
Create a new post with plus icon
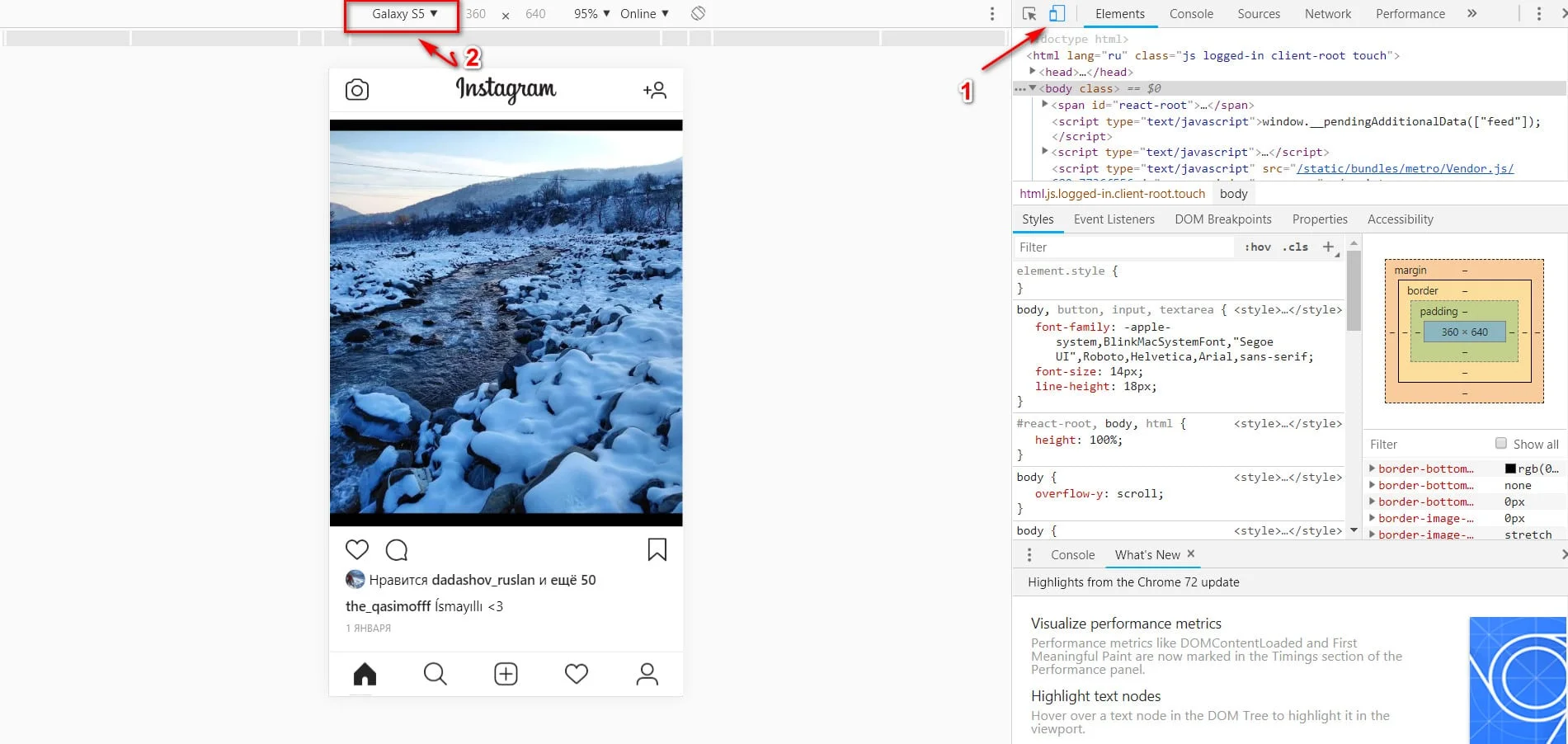[x=506, y=674]
